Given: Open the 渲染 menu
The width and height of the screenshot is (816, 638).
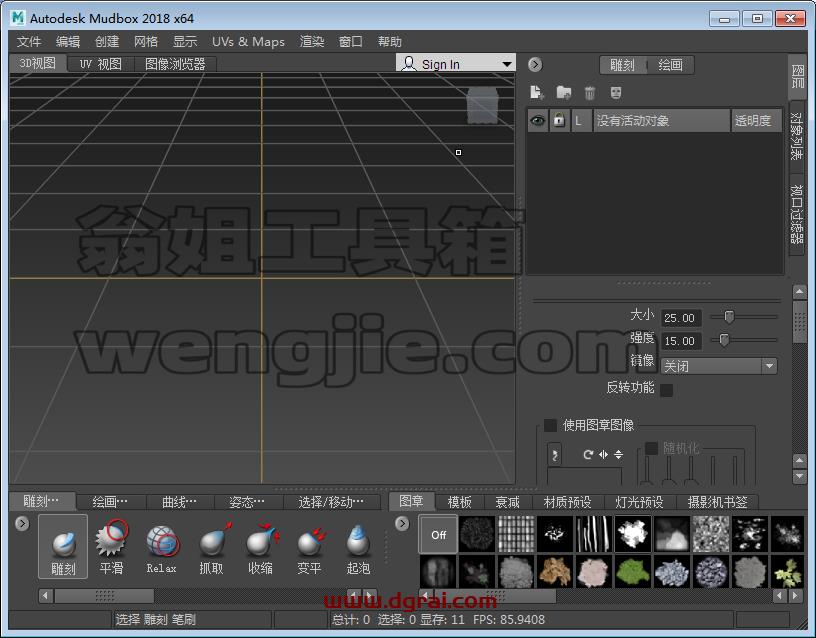Looking at the screenshot, I should 312,41.
